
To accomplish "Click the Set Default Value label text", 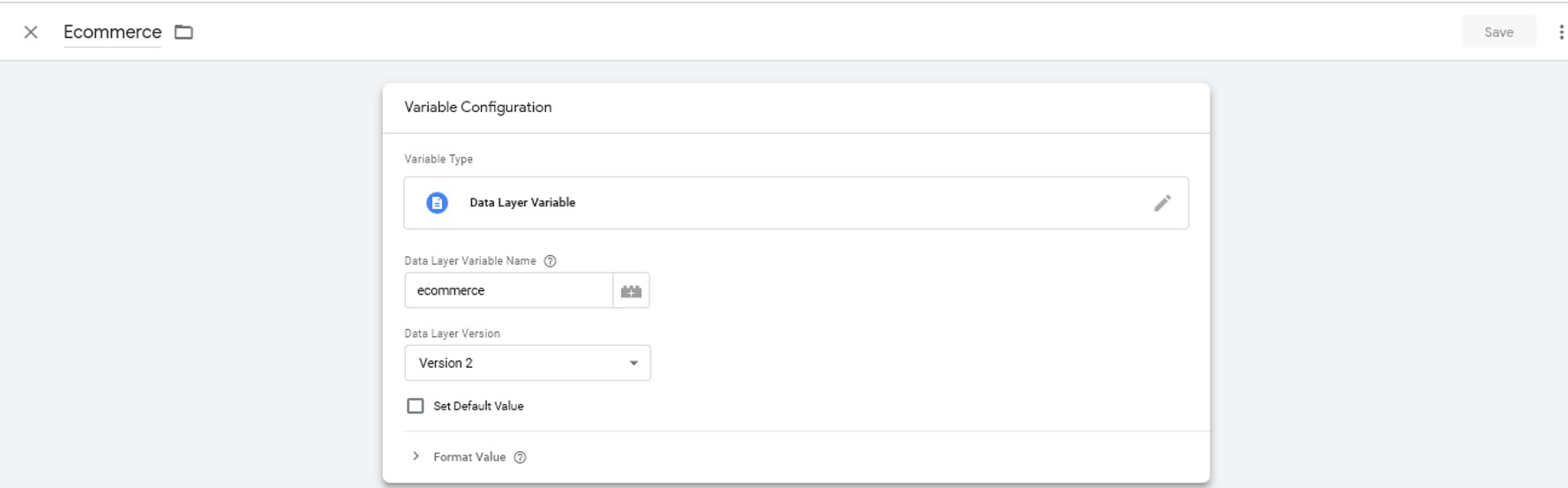I will tap(478, 406).
